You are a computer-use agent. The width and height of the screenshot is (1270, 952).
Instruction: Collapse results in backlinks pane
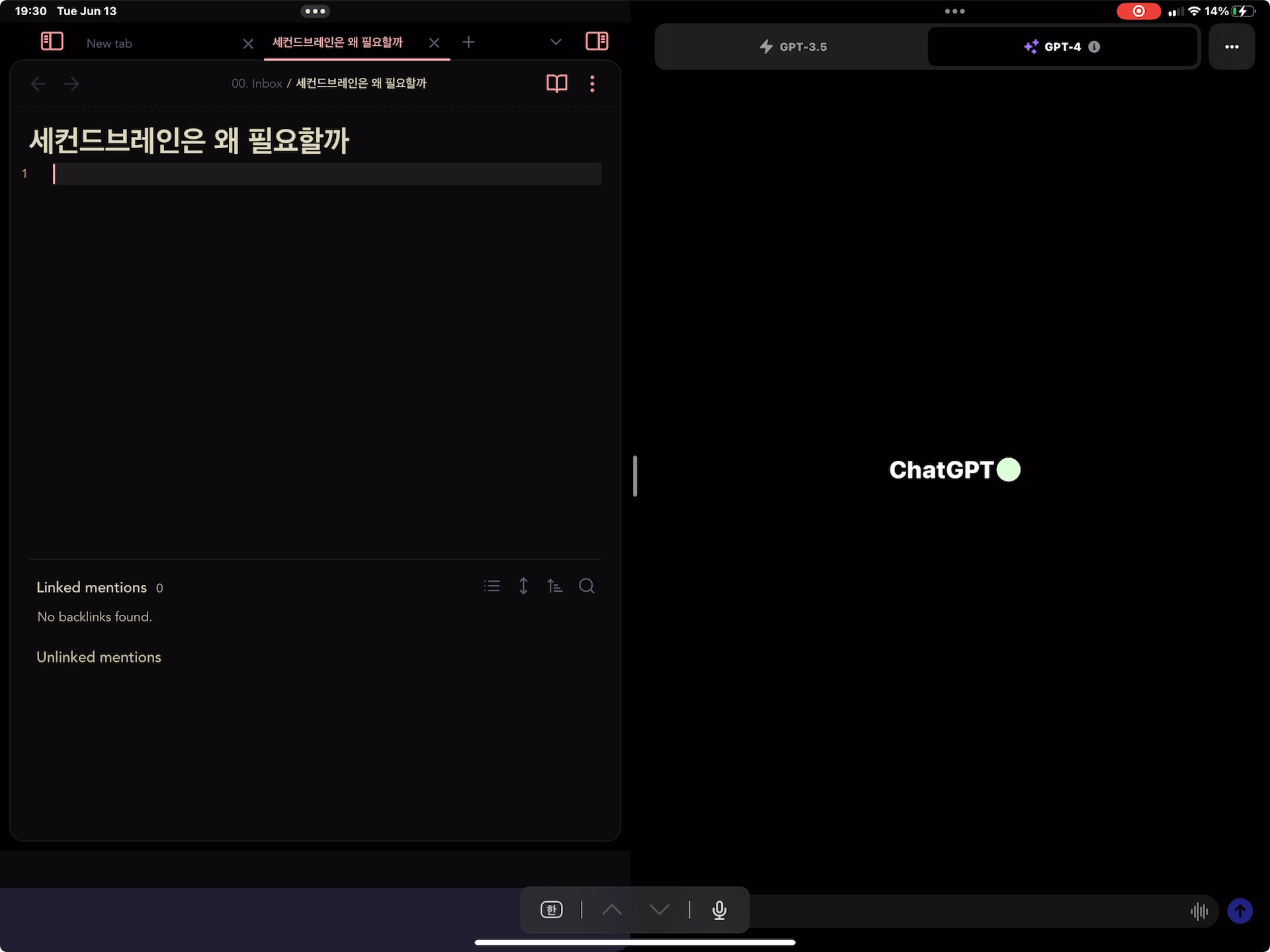click(x=491, y=586)
